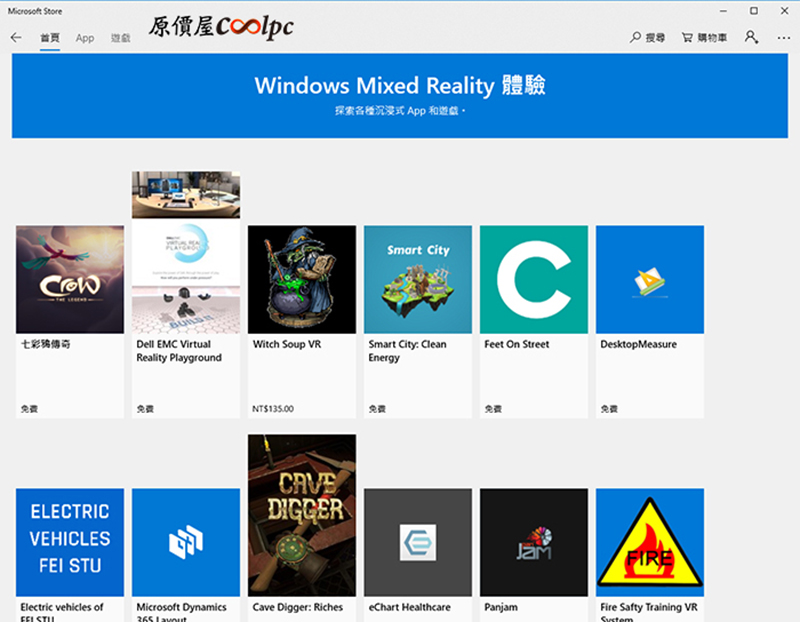Click the Feet On Street title

(517, 344)
